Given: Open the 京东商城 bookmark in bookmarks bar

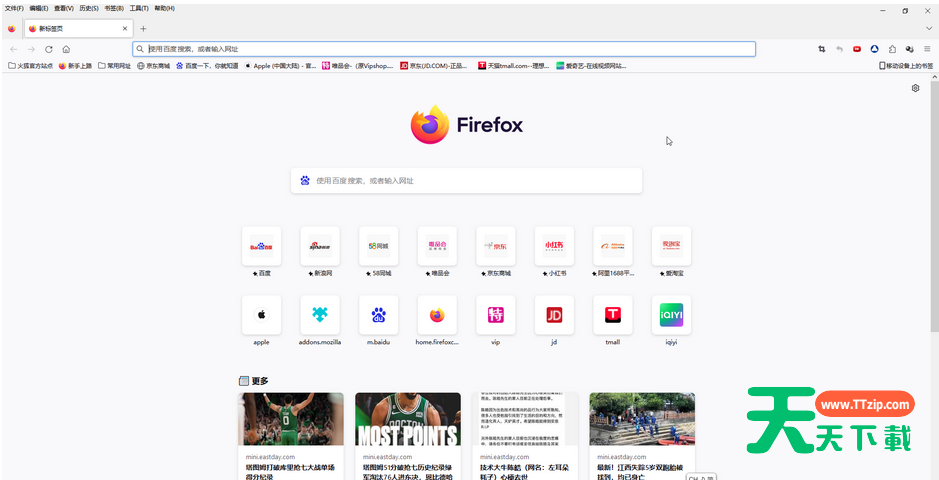Looking at the screenshot, I should point(154,66).
